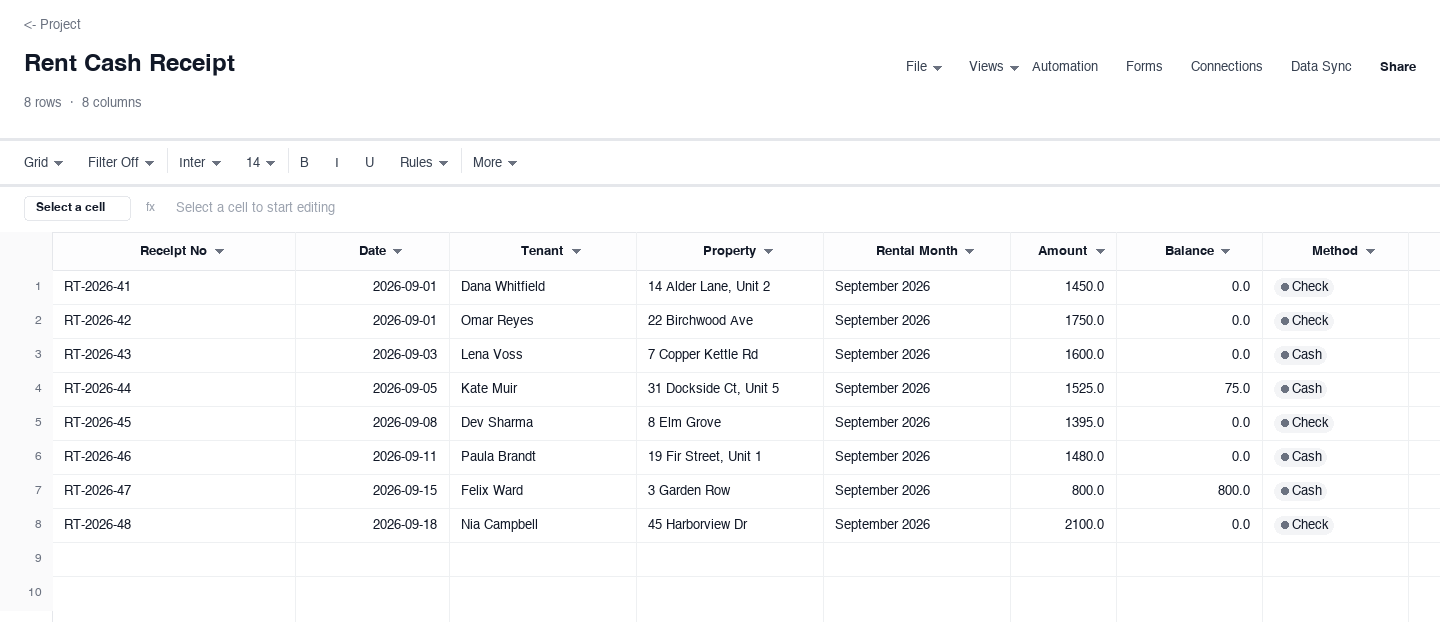Open the More dropdown in toolbar
This screenshot has width=1440, height=622.
click(495, 163)
